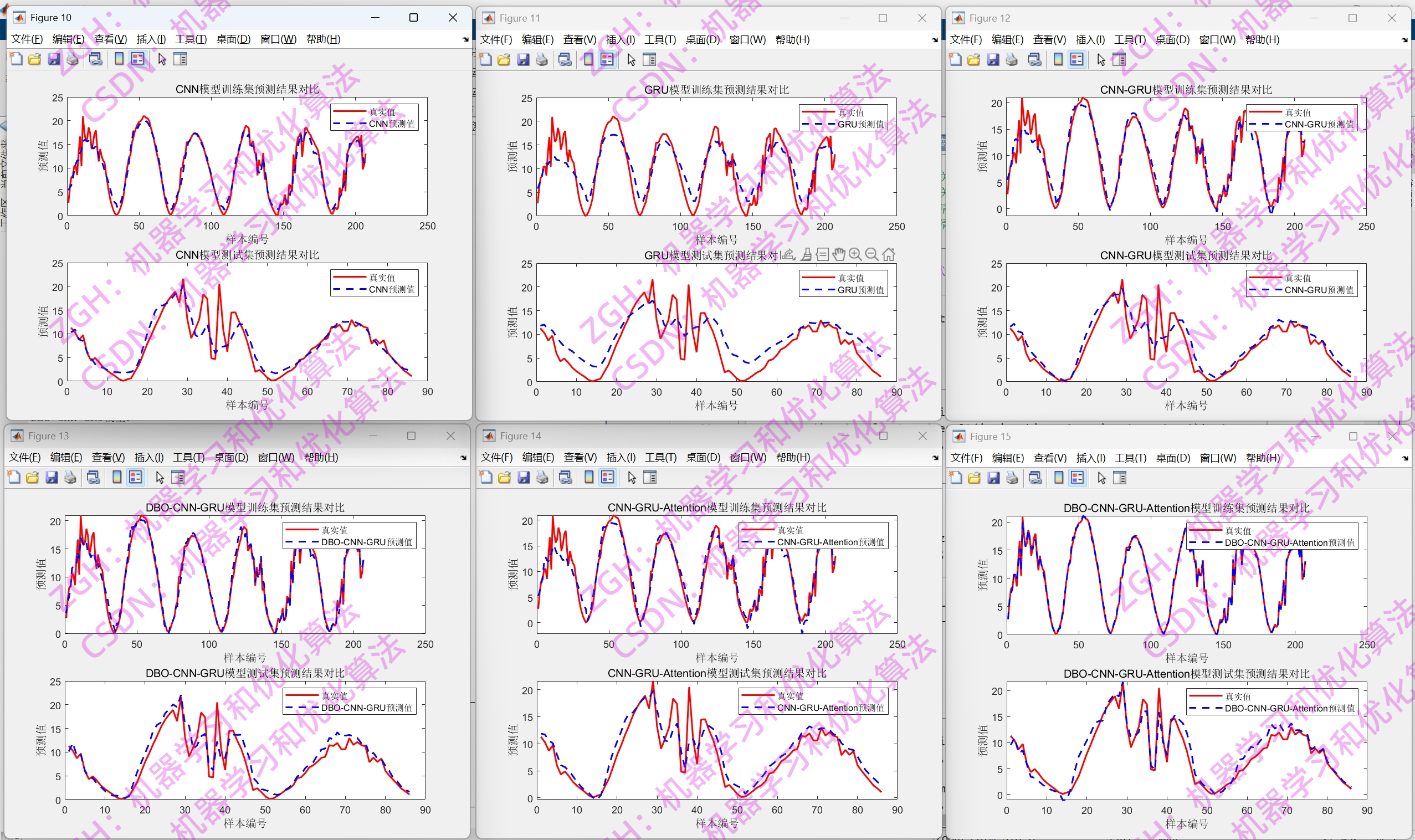Click zoom-in magnifier on GRU test axes
The height and width of the screenshot is (840, 1415).
(855, 255)
